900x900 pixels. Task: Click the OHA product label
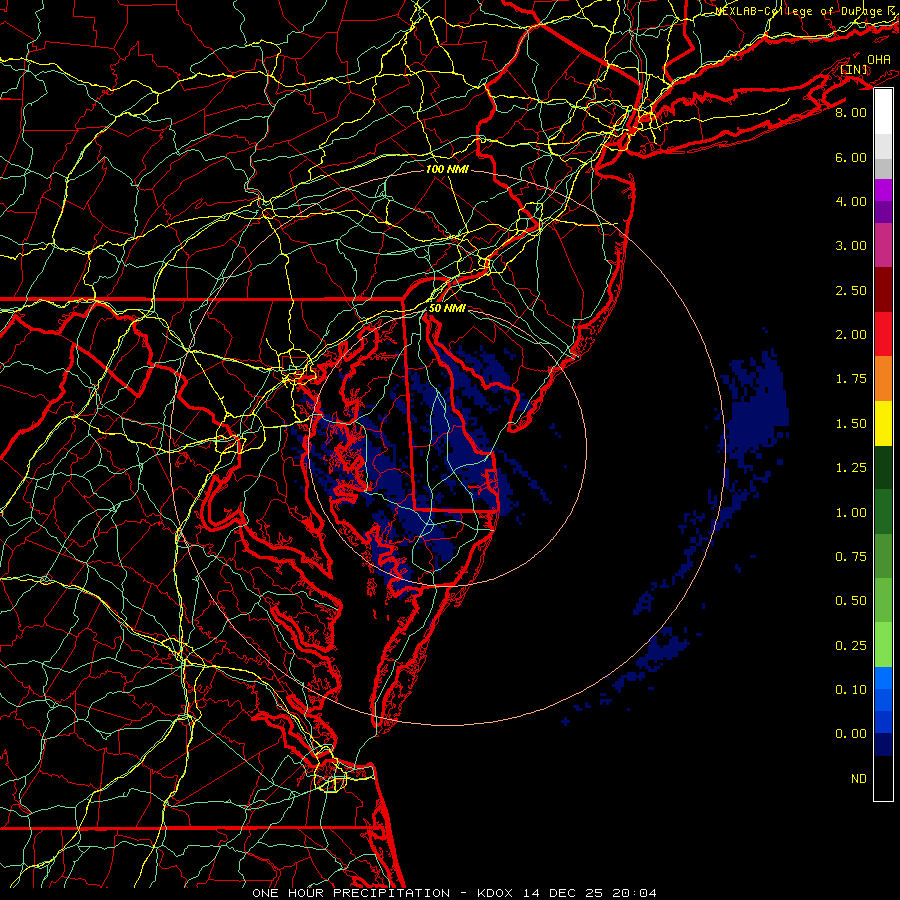click(x=879, y=59)
